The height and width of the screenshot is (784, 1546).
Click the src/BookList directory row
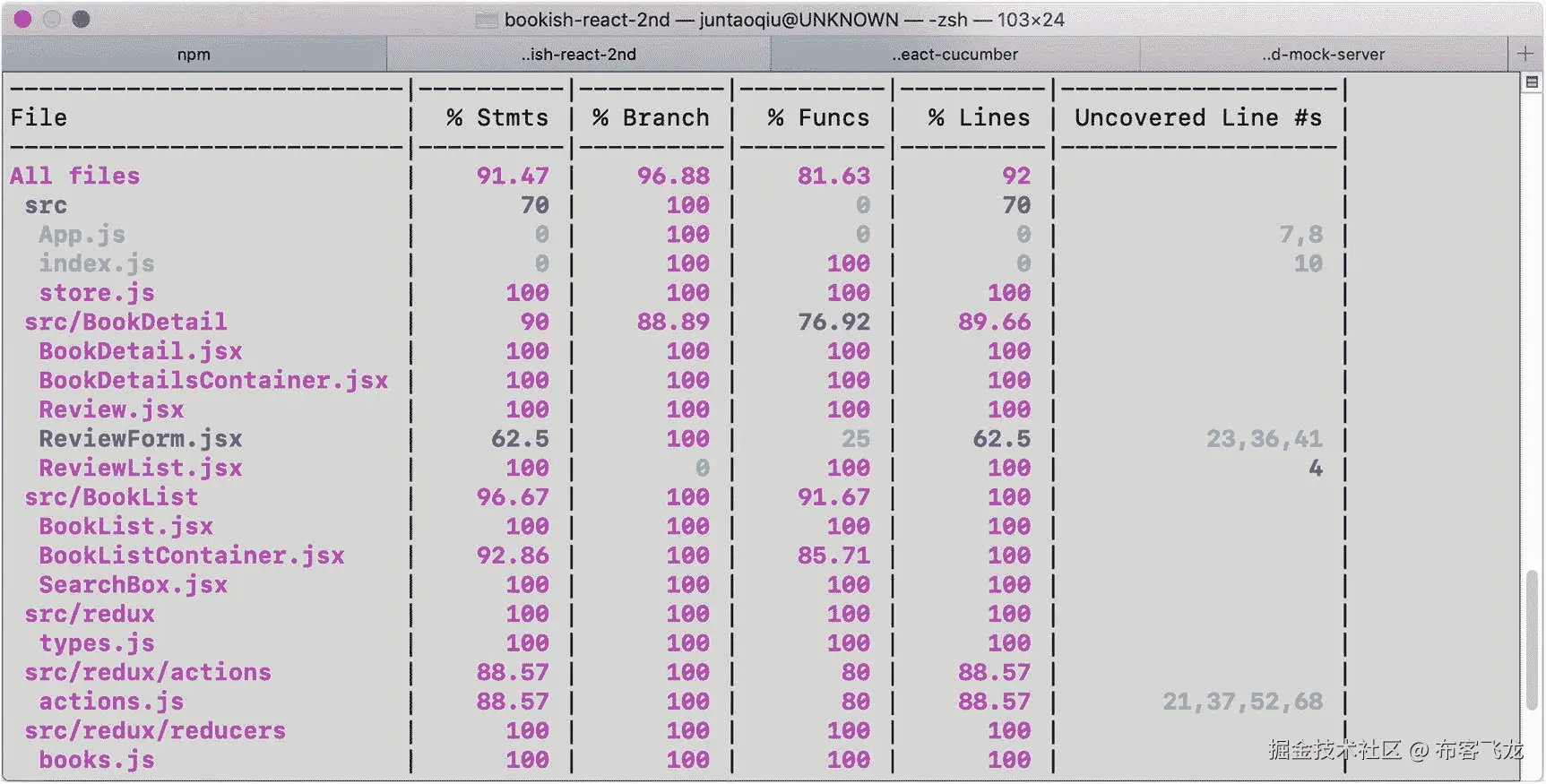[111, 497]
